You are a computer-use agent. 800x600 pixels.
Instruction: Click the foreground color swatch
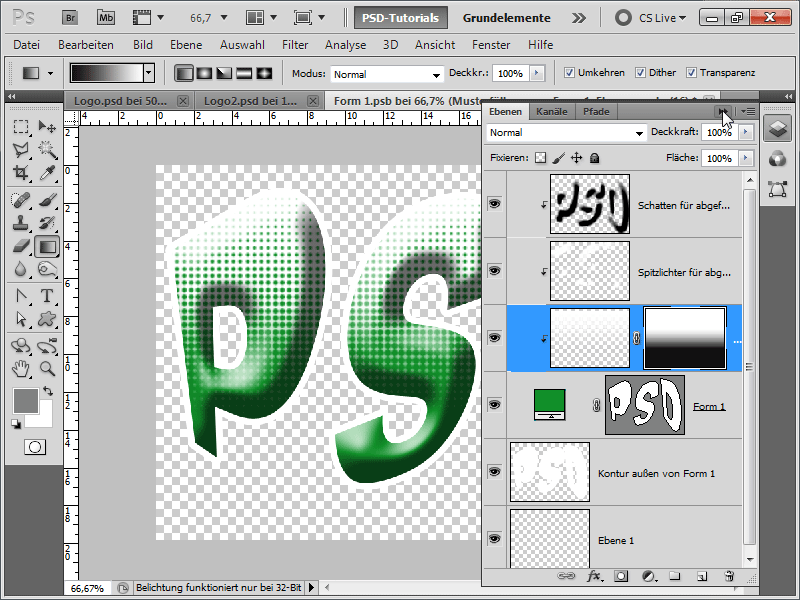pyautogui.click(x=26, y=401)
